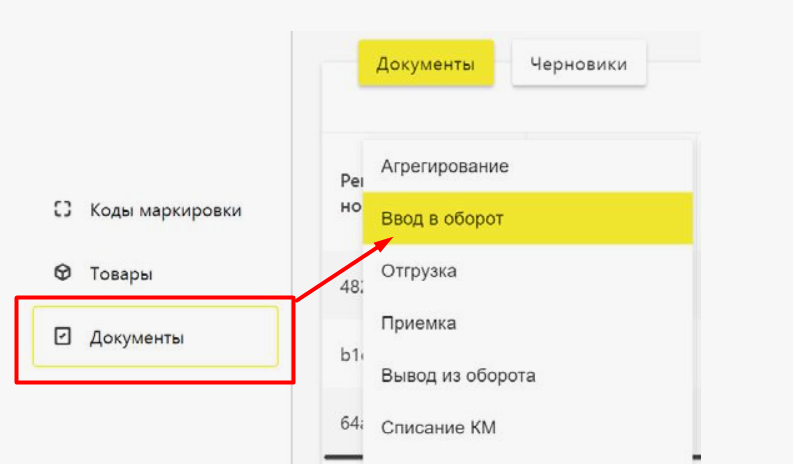Choose Агрегирование from the dropdown list
This screenshot has height=464, width=793.
click(445, 166)
